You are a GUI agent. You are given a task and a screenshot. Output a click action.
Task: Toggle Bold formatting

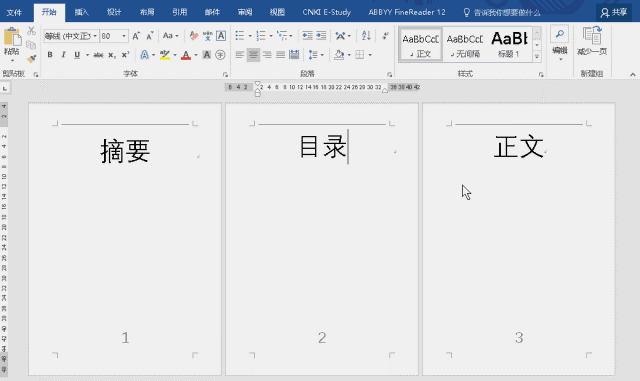click(x=50, y=55)
